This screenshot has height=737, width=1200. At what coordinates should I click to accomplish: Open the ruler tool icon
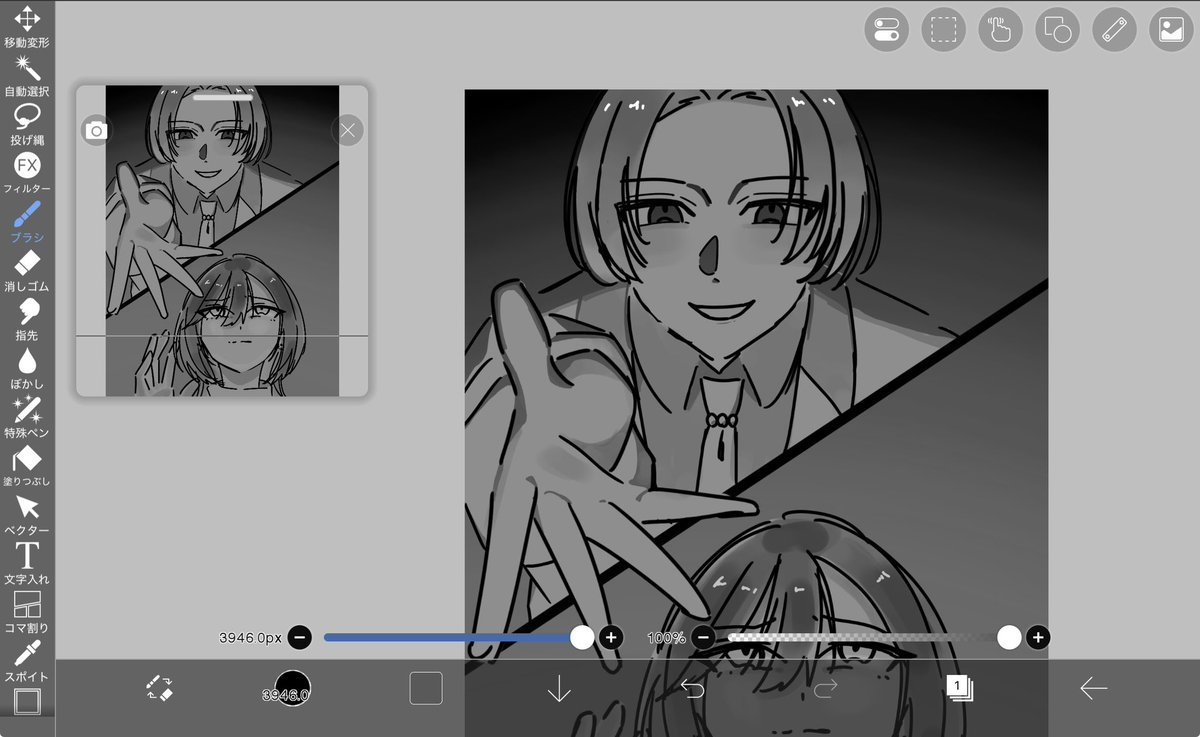pos(1114,30)
